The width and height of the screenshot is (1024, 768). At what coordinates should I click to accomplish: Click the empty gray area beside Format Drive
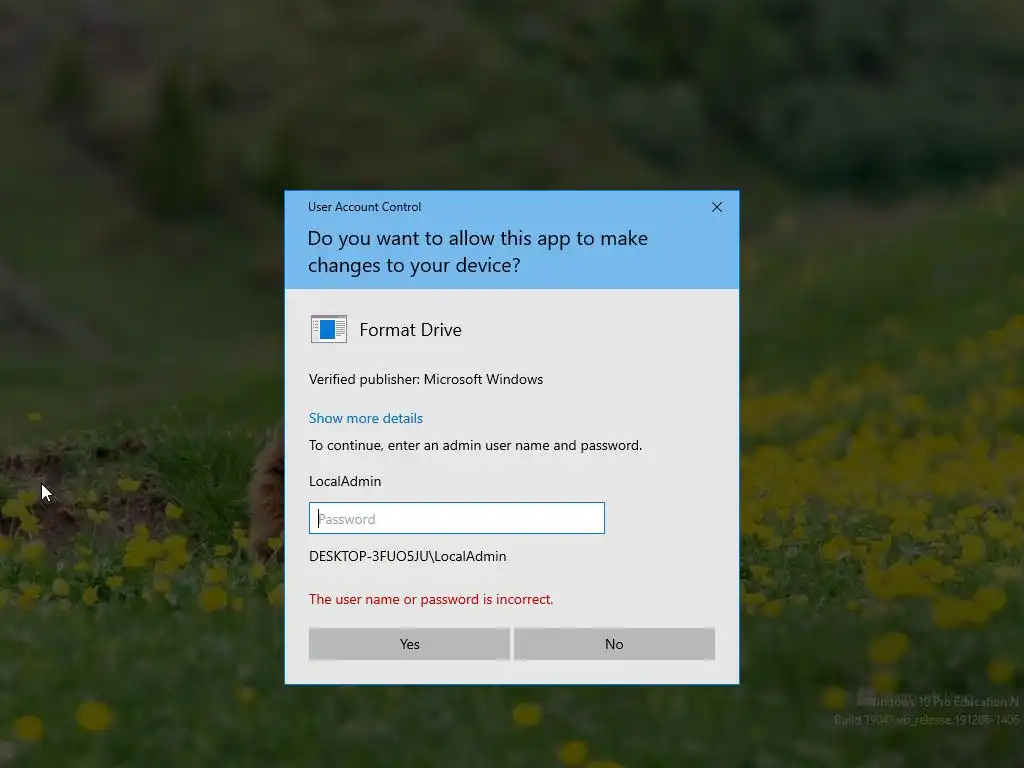(594, 330)
